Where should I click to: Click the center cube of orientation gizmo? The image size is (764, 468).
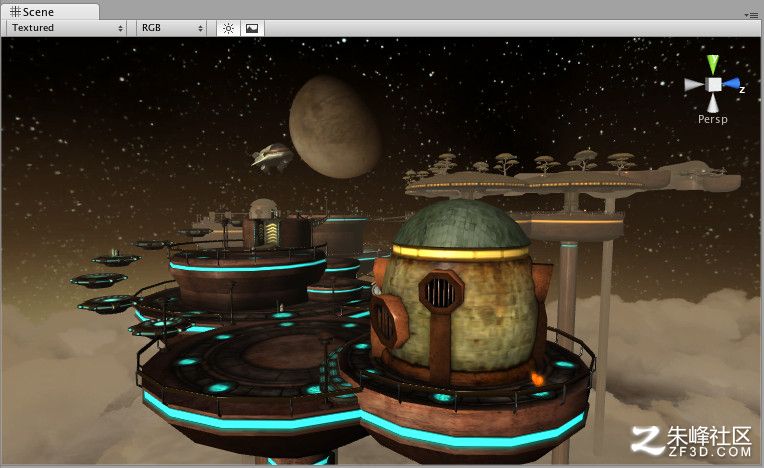pos(714,84)
